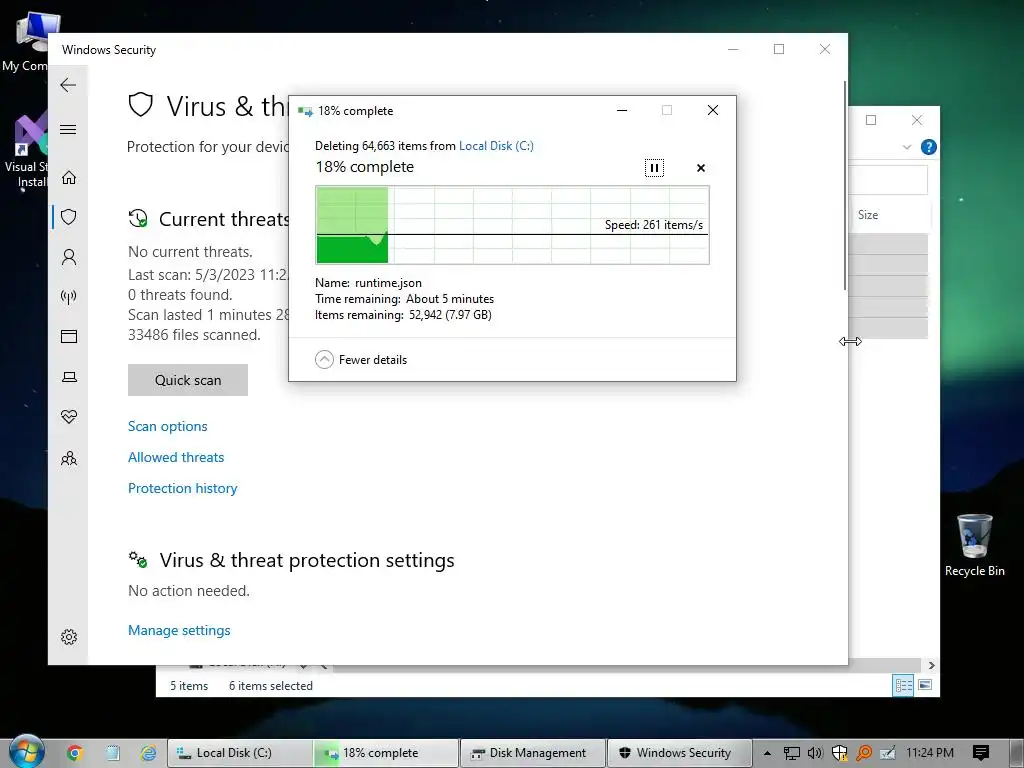
Task: Click 'Items remaining: 52,942 (7.97 GB)' text
Action: tap(403, 315)
